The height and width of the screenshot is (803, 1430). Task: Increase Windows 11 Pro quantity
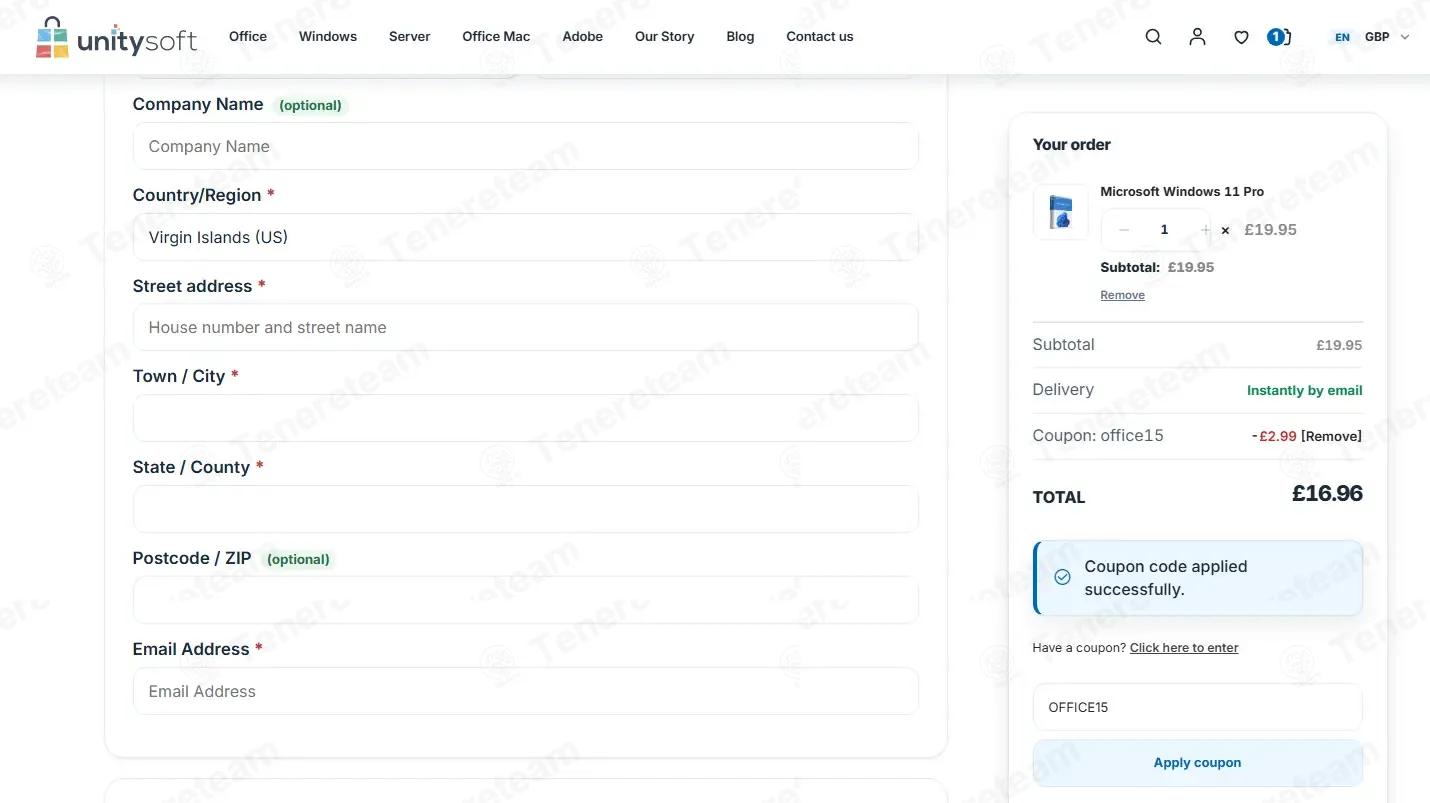click(x=1205, y=230)
